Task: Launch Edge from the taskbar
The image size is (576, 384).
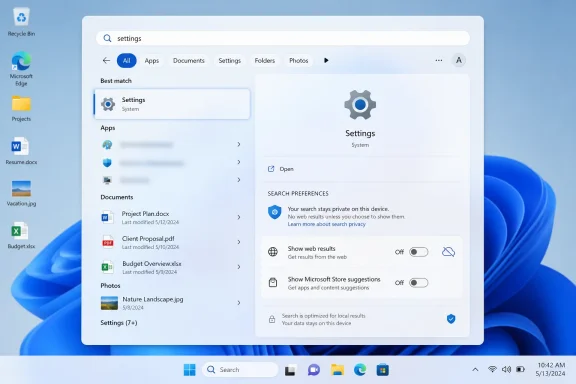Action: 360,370
